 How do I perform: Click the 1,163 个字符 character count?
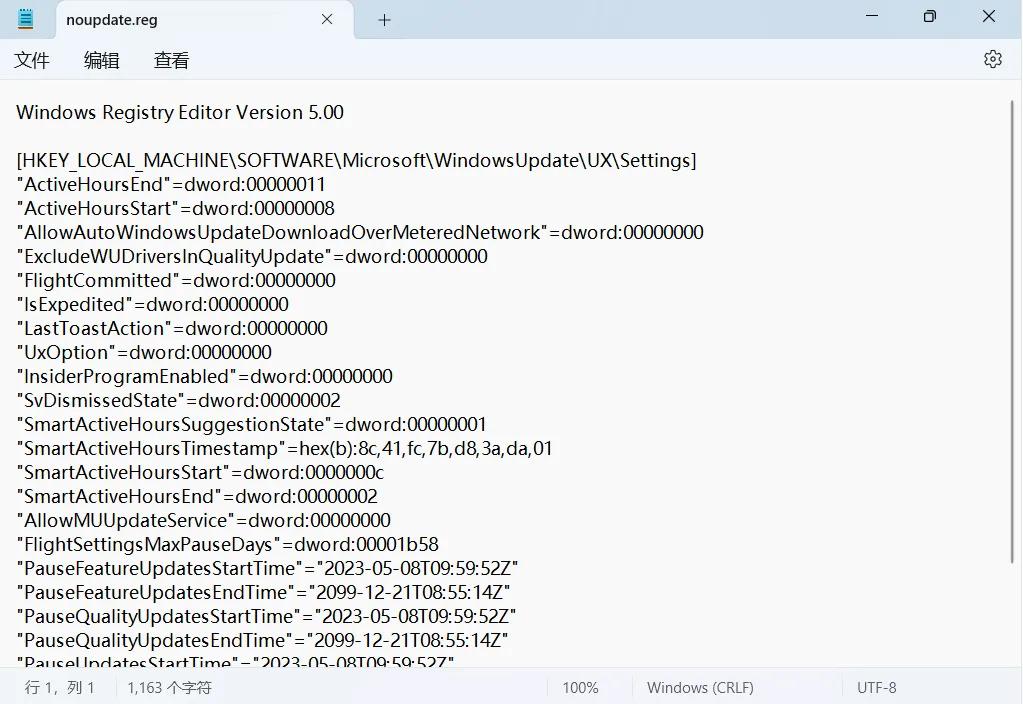[x=169, y=688]
